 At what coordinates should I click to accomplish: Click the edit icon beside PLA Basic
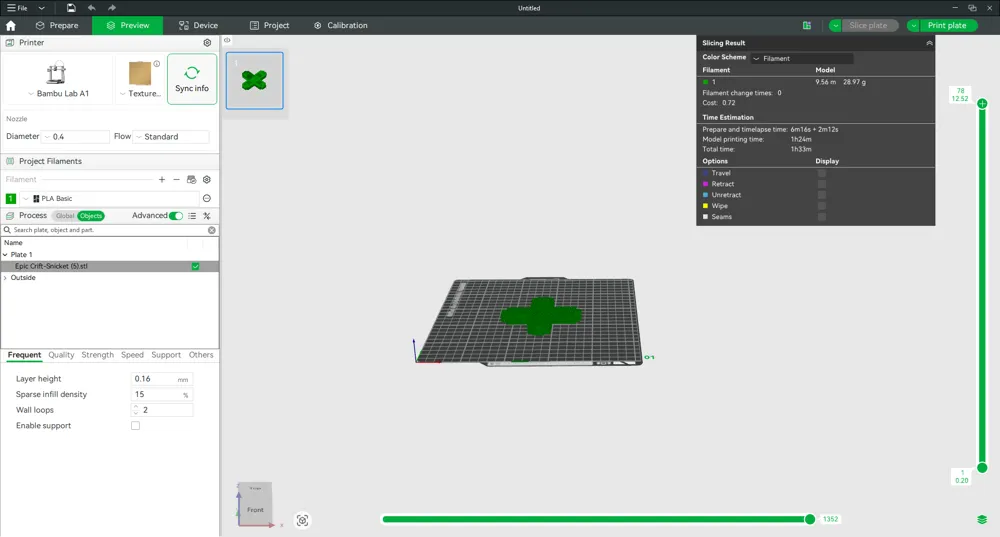coord(207,198)
